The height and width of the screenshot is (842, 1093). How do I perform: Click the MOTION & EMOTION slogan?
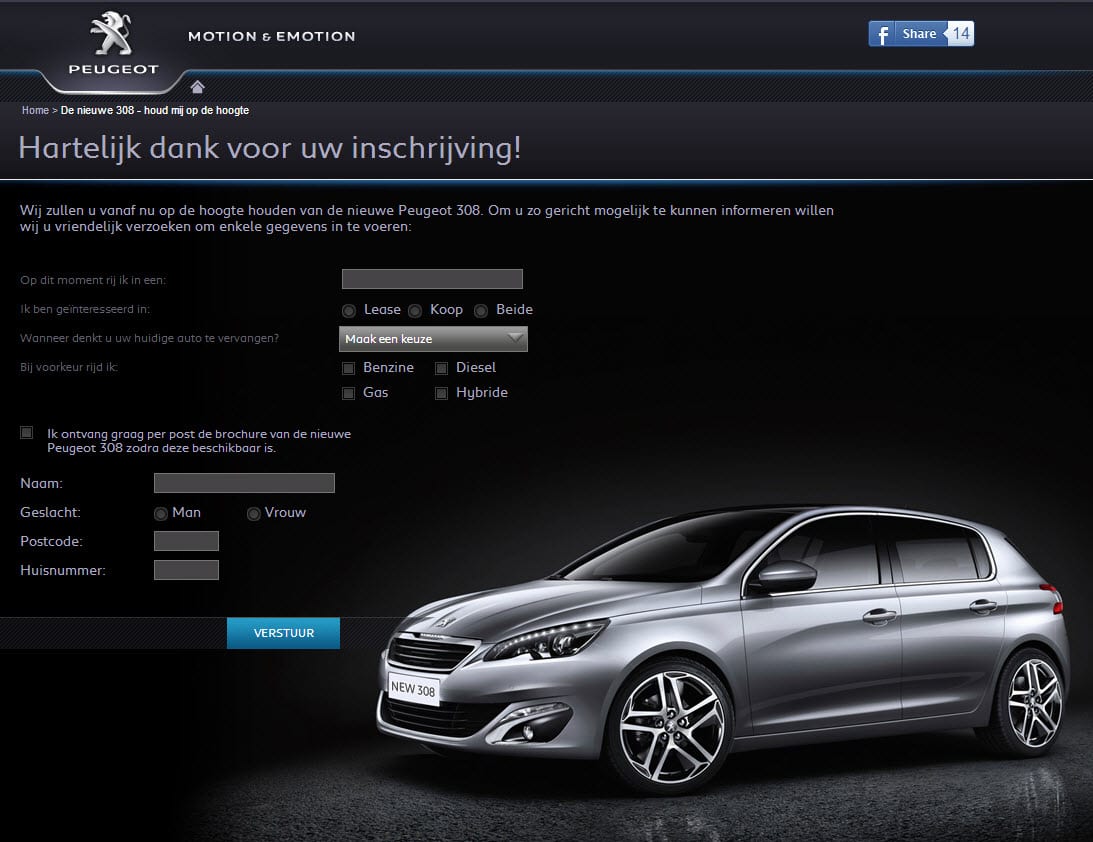tap(272, 36)
